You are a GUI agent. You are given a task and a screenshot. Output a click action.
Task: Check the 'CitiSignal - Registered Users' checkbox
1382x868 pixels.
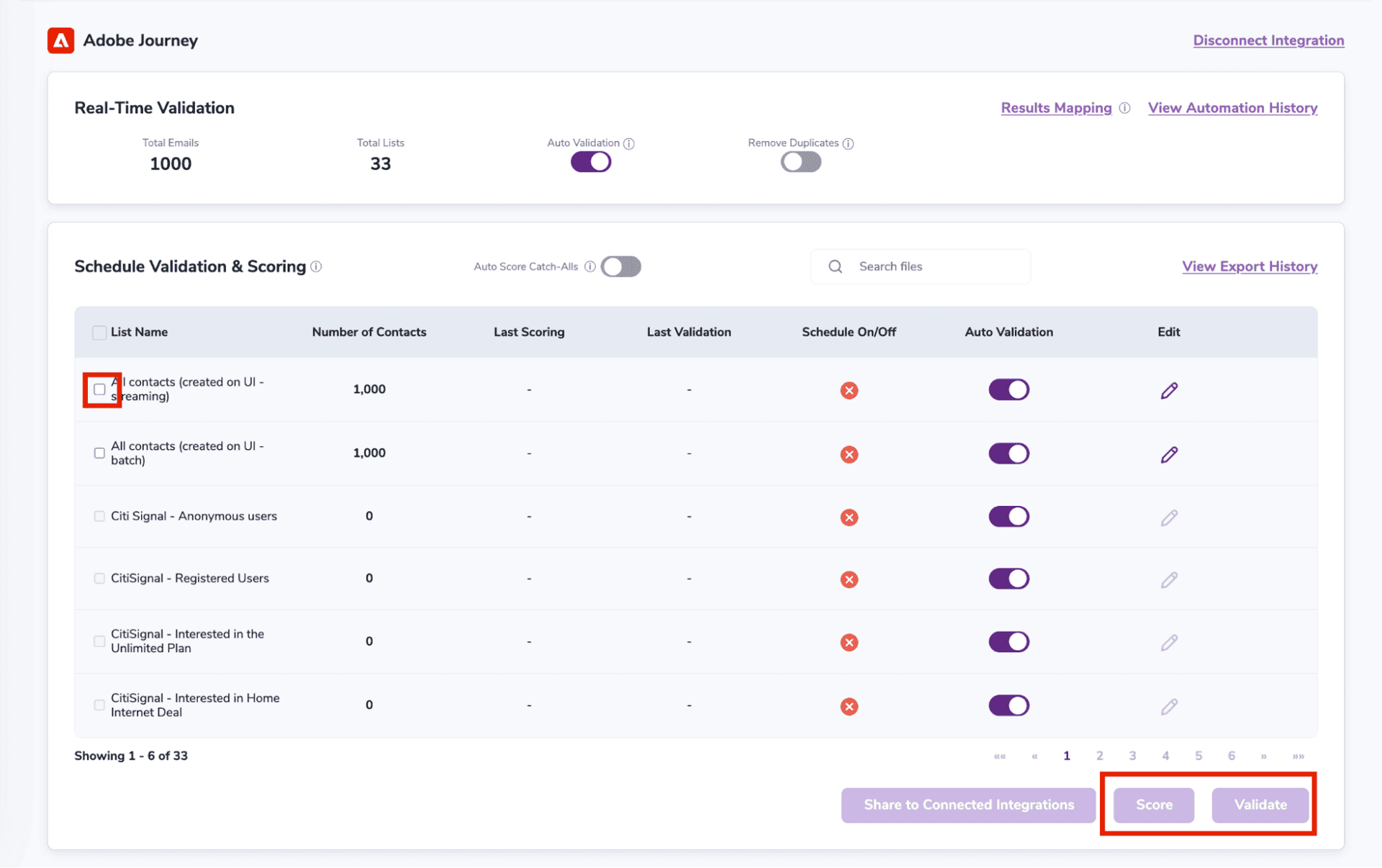tap(99, 579)
